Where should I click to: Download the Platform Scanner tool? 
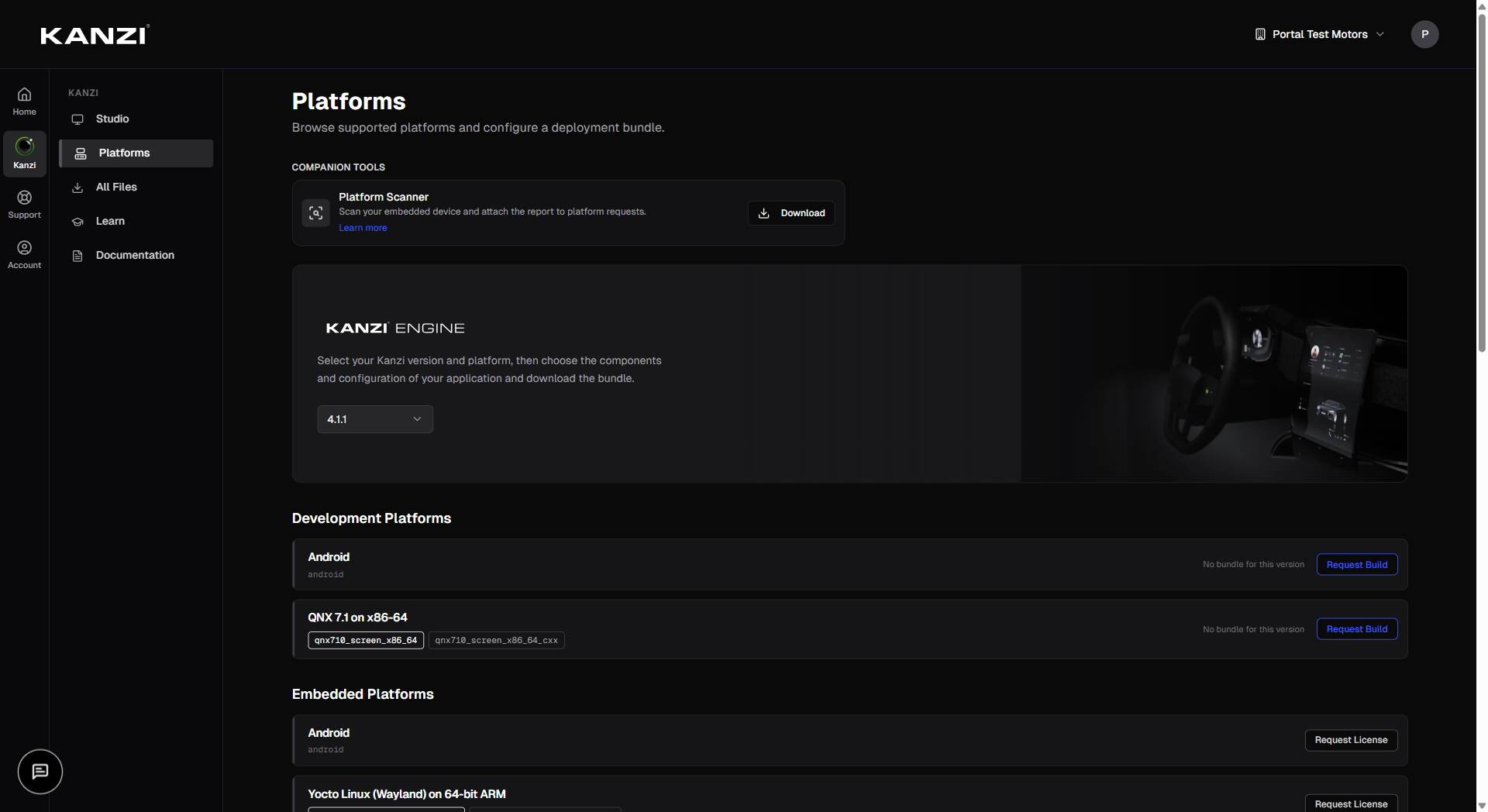coord(791,213)
